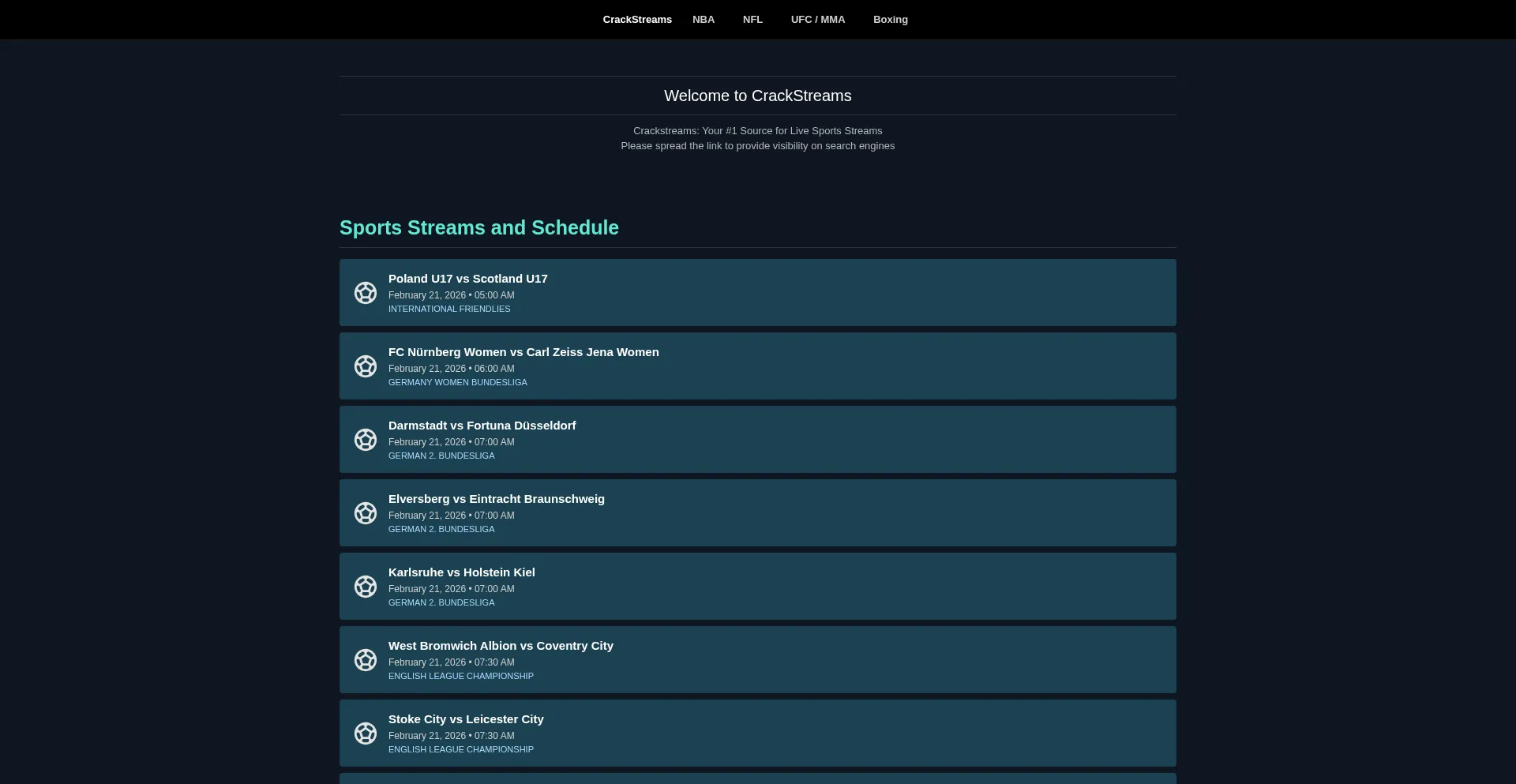
Task: Open the NFL streams page
Action: tap(752, 20)
